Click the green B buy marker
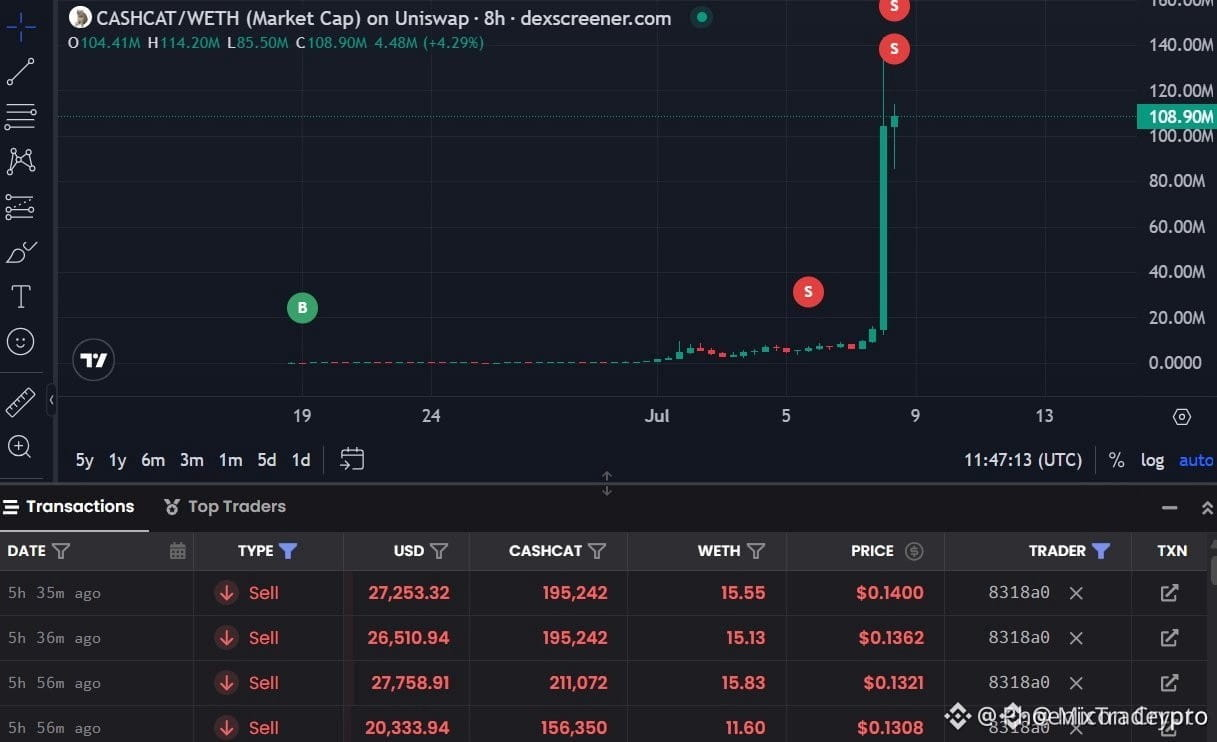 click(302, 308)
